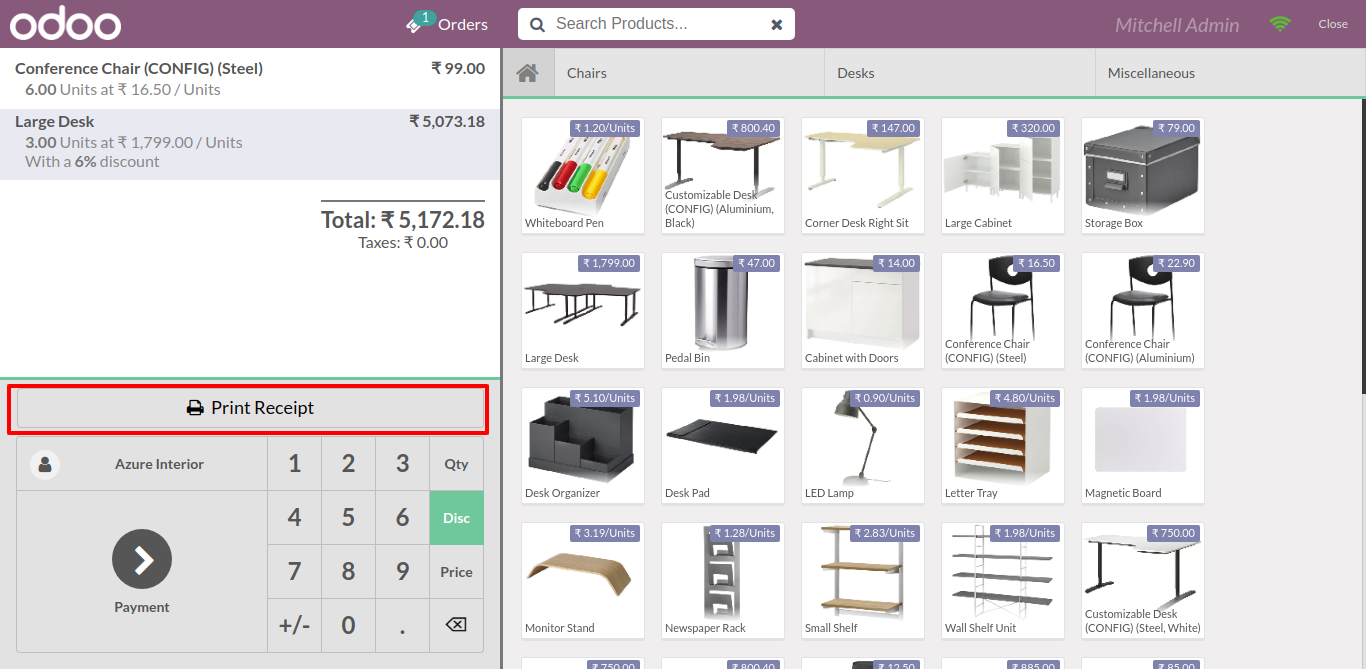Select the Cabinet with Doors product

click(863, 311)
